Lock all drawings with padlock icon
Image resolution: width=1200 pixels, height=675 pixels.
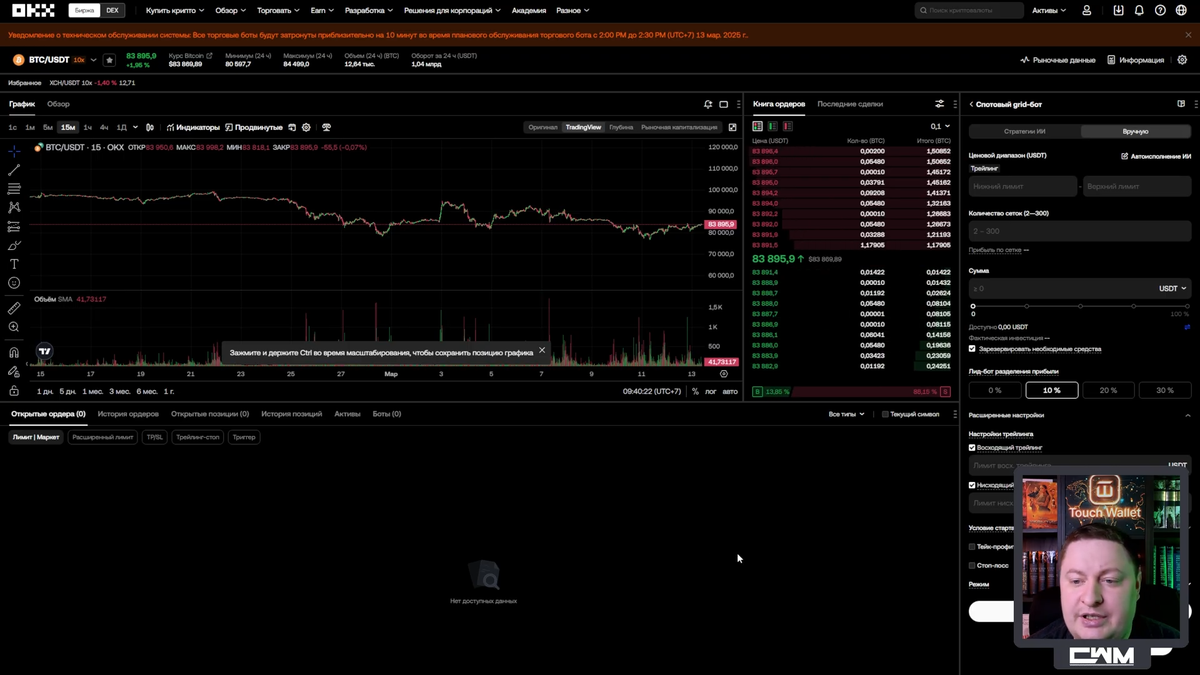coord(14,390)
